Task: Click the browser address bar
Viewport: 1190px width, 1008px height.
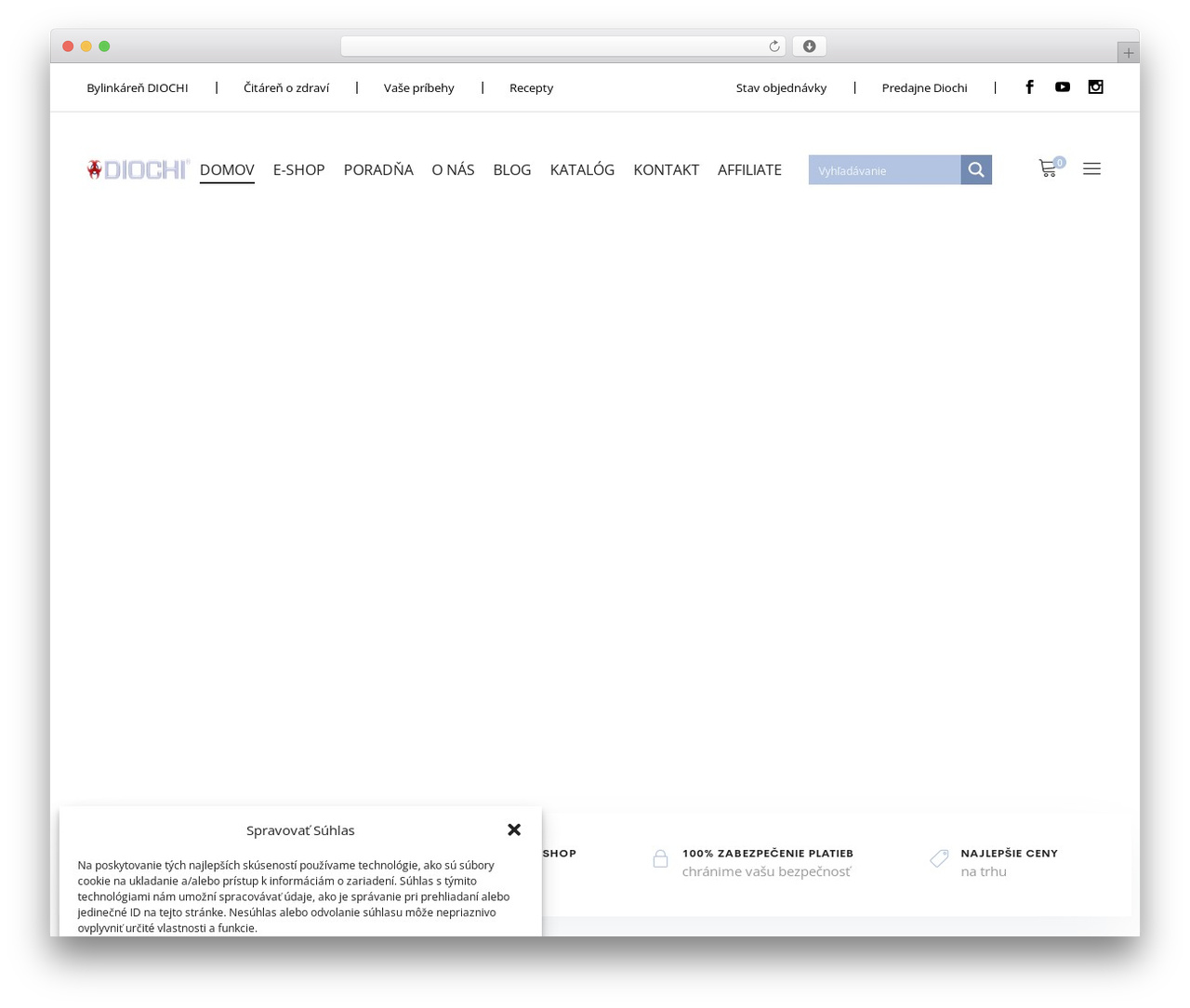Action: tap(562, 46)
